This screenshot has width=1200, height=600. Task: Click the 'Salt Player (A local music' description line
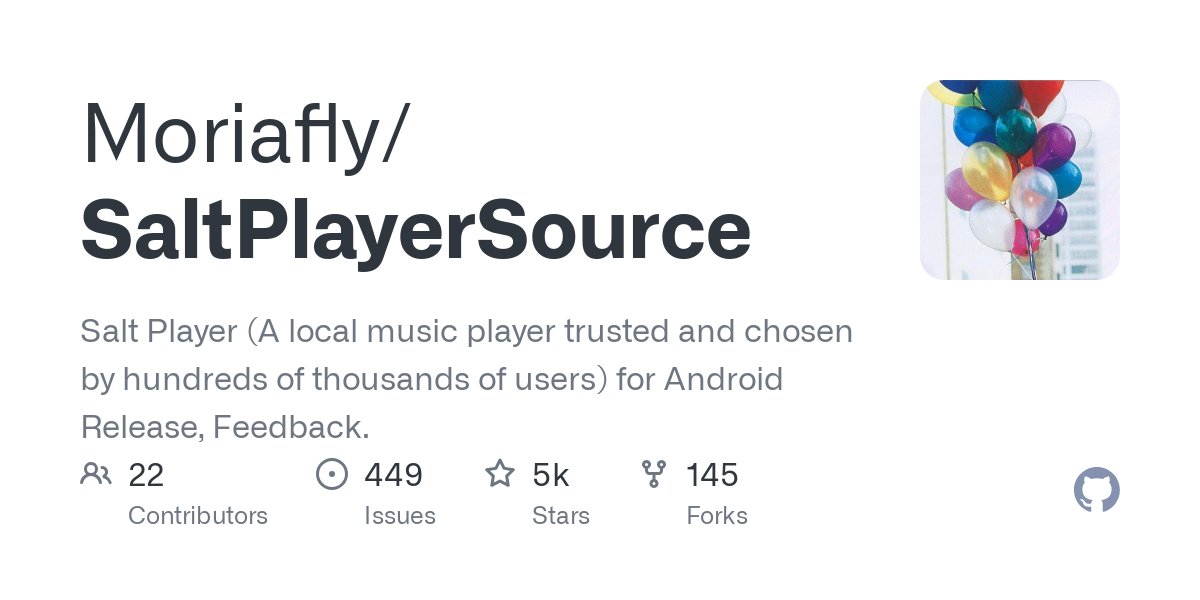(466, 331)
